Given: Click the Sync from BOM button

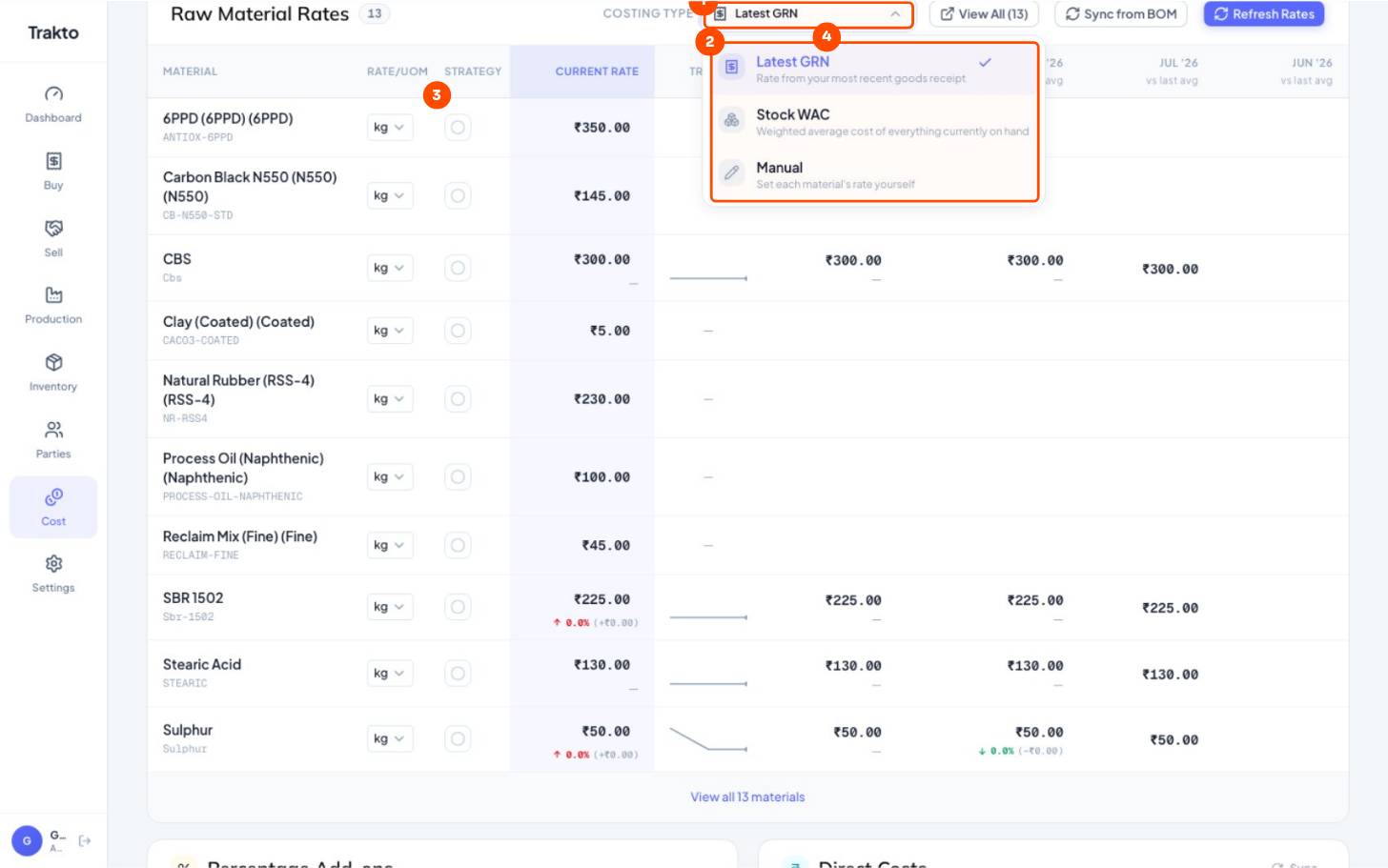Looking at the screenshot, I should pos(1120,13).
